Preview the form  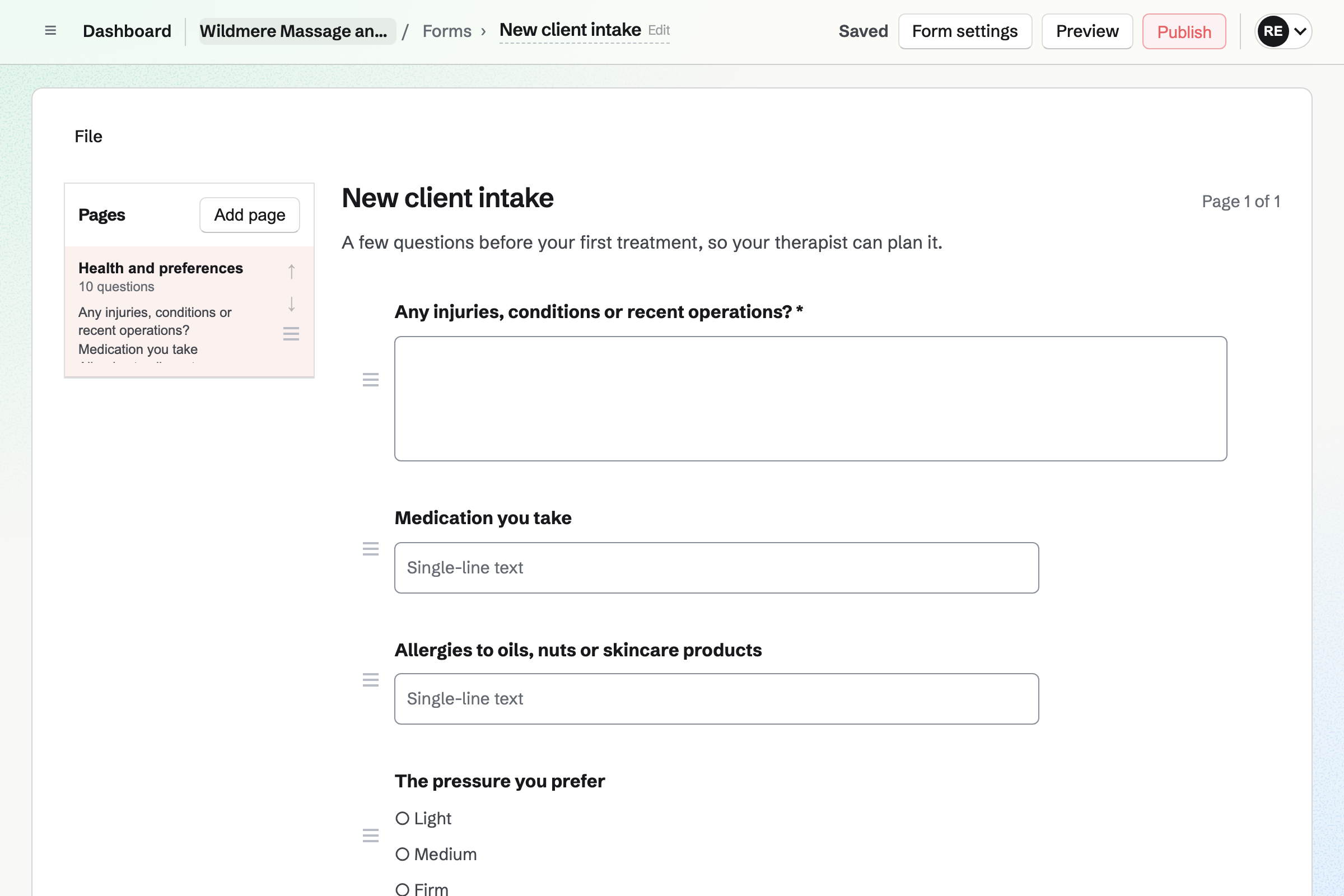click(x=1088, y=31)
